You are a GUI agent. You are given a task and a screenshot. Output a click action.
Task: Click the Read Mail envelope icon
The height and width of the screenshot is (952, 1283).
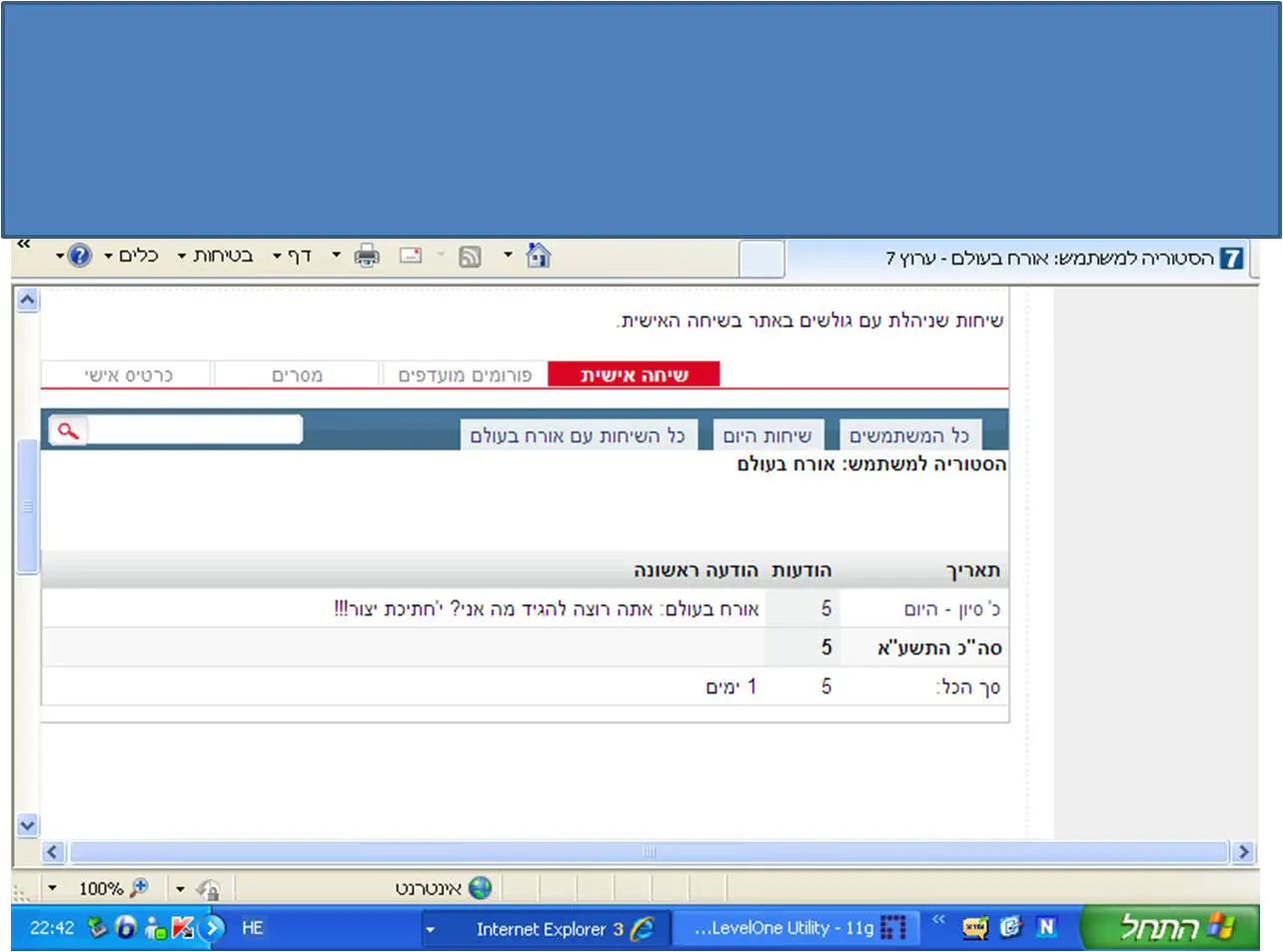411,256
